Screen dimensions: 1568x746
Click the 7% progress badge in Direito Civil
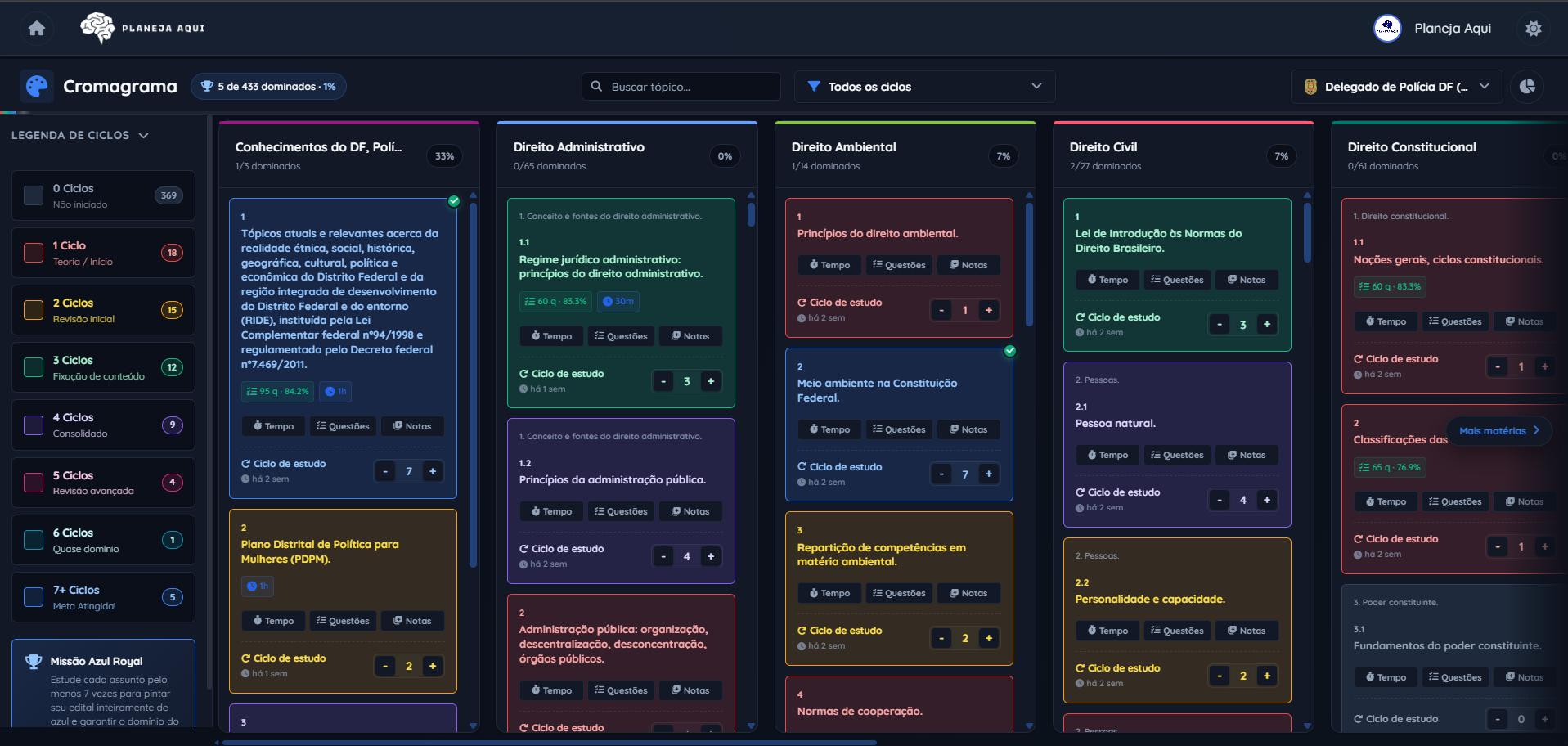pyautogui.click(x=1282, y=156)
